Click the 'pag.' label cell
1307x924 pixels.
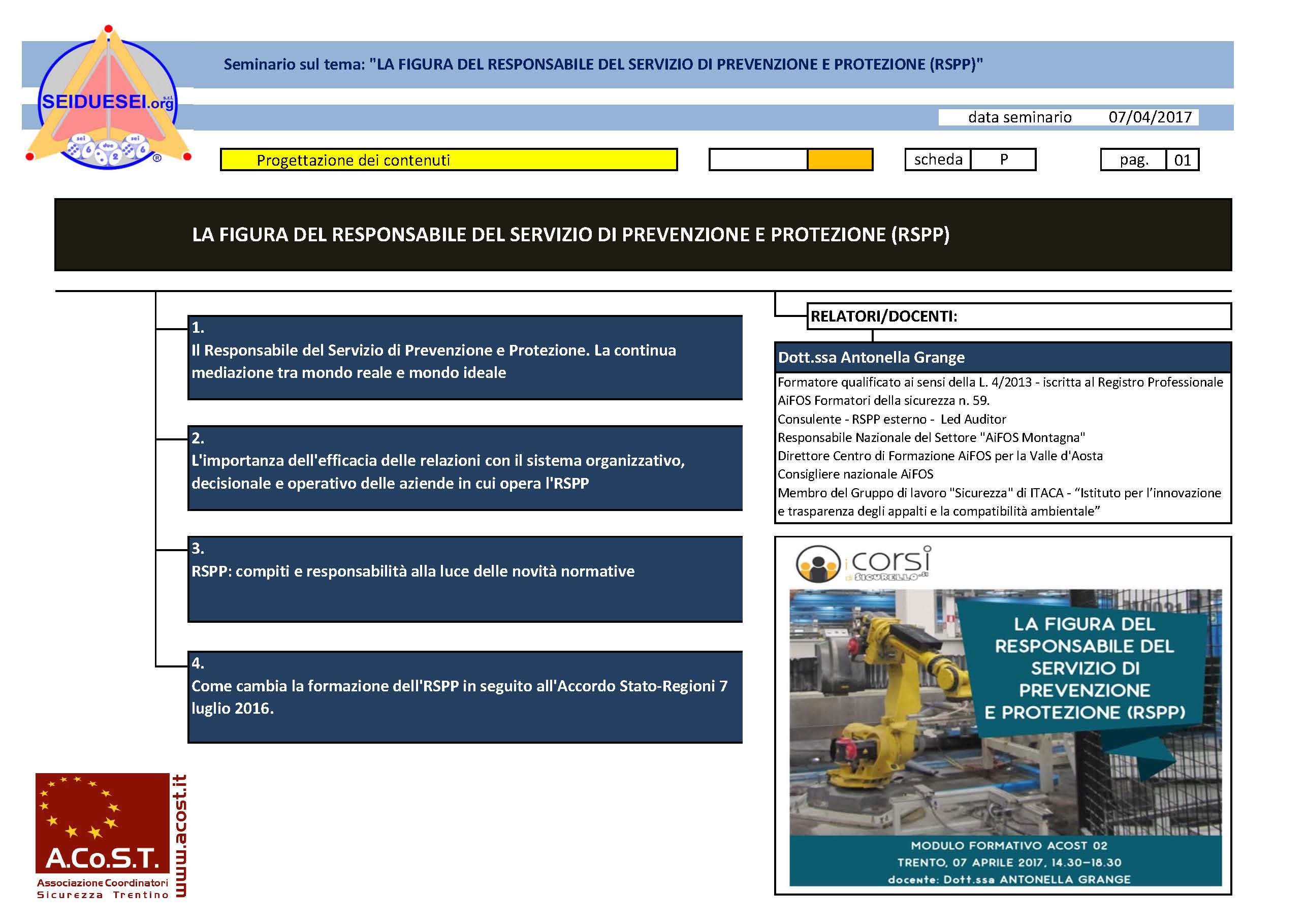click(x=1133, y=160)
